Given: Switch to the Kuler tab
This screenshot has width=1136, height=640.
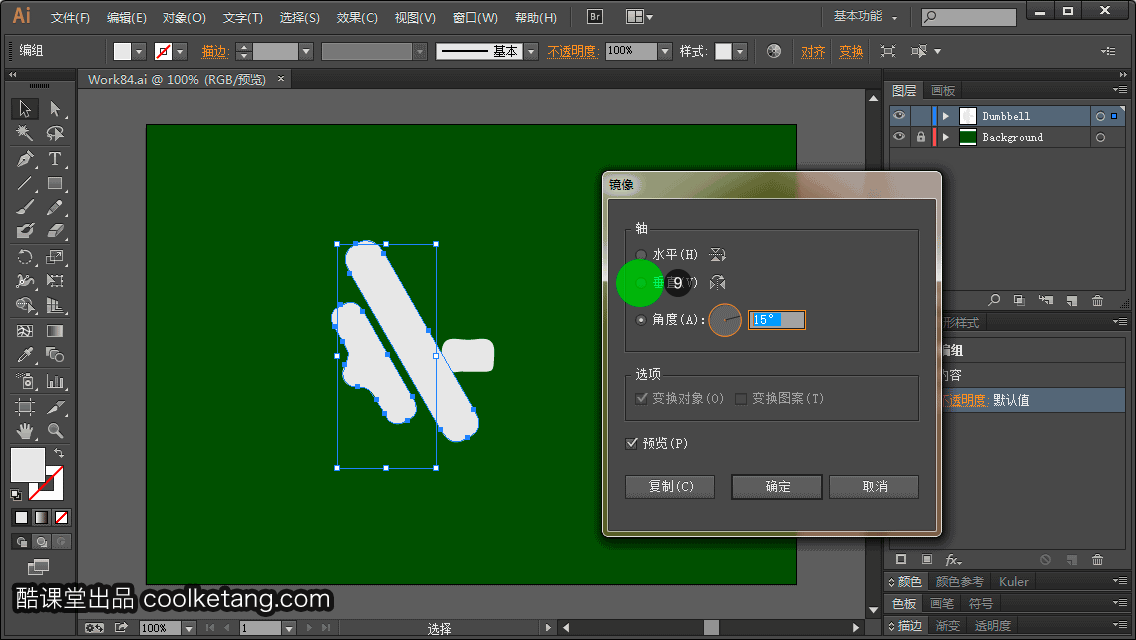Looking at the screenshot, I should point(1014,581).
